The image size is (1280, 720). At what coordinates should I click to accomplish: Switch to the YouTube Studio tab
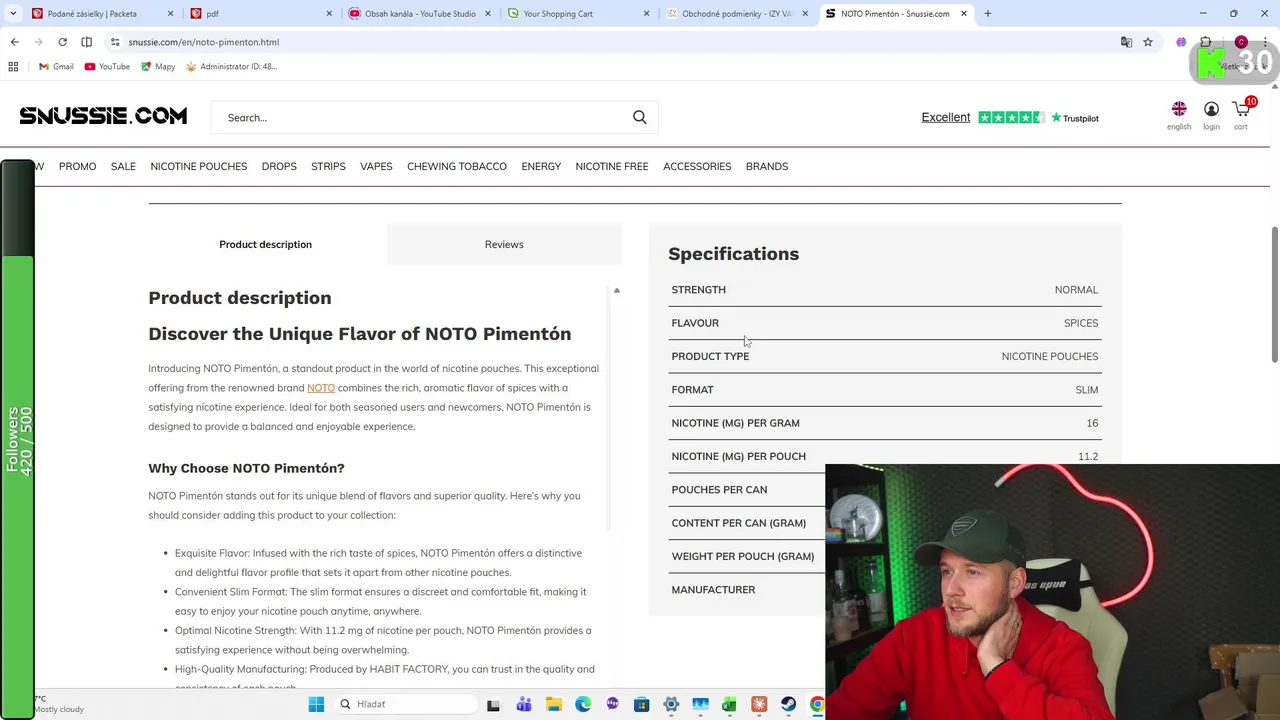coord(419,14)
